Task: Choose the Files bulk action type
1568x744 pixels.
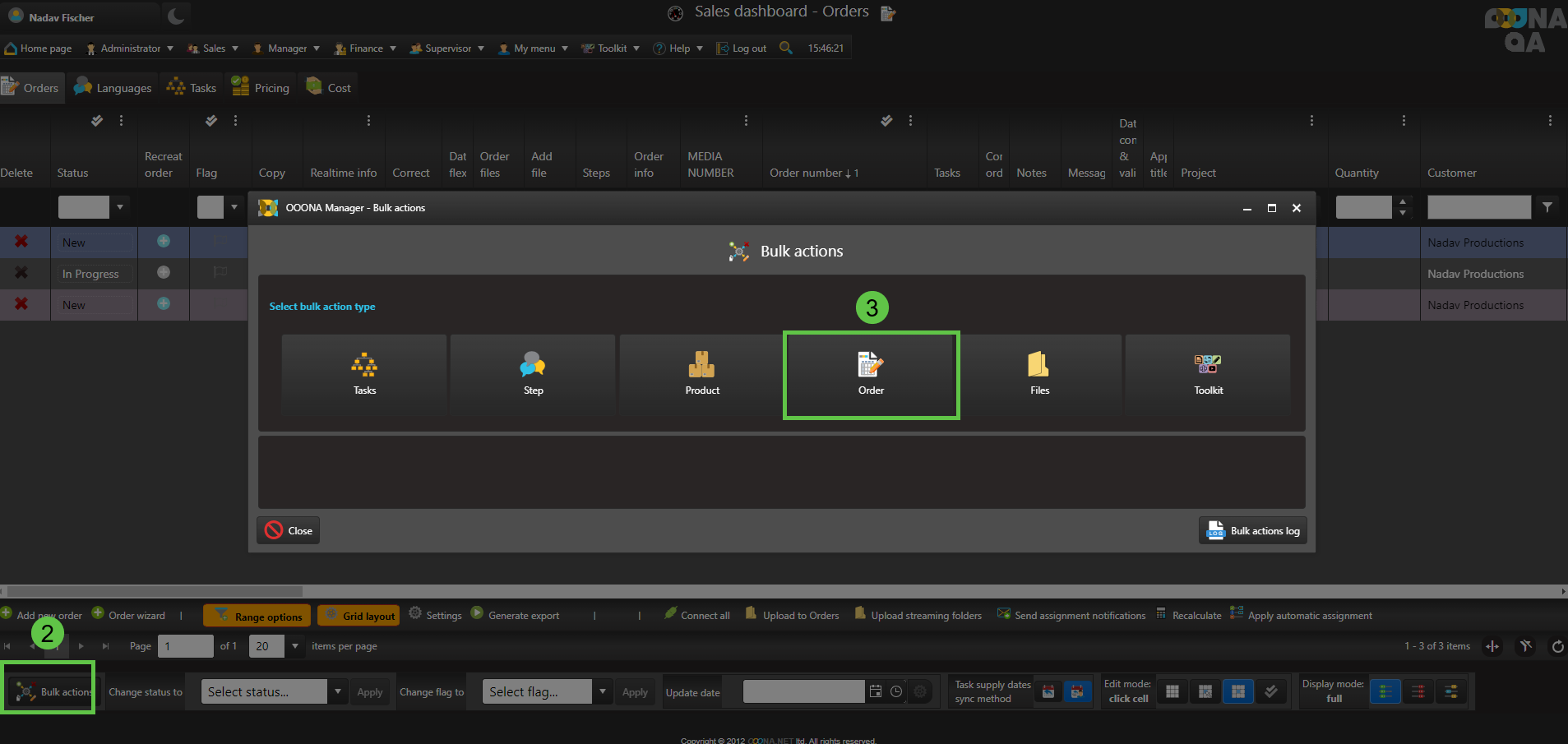Action: point(1039,374)
